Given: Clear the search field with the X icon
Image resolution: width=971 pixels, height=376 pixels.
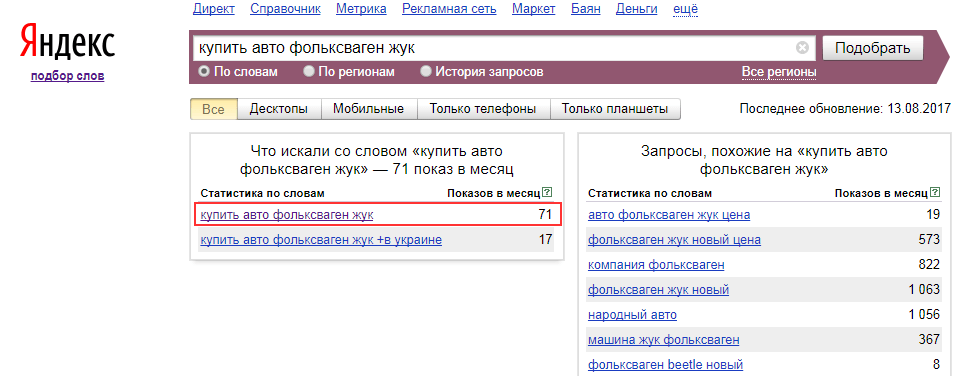Looking at the screenshot, I should tap(802, 48).
